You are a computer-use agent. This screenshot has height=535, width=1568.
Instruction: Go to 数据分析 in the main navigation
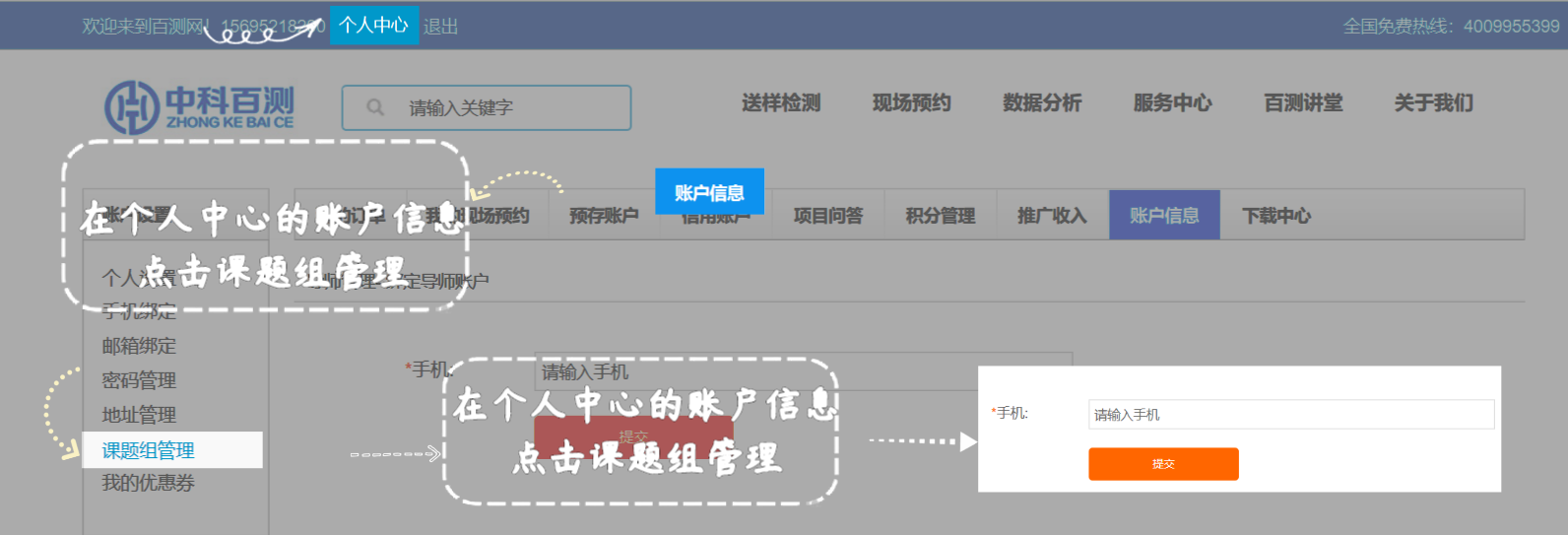[x=1042, y=103]
